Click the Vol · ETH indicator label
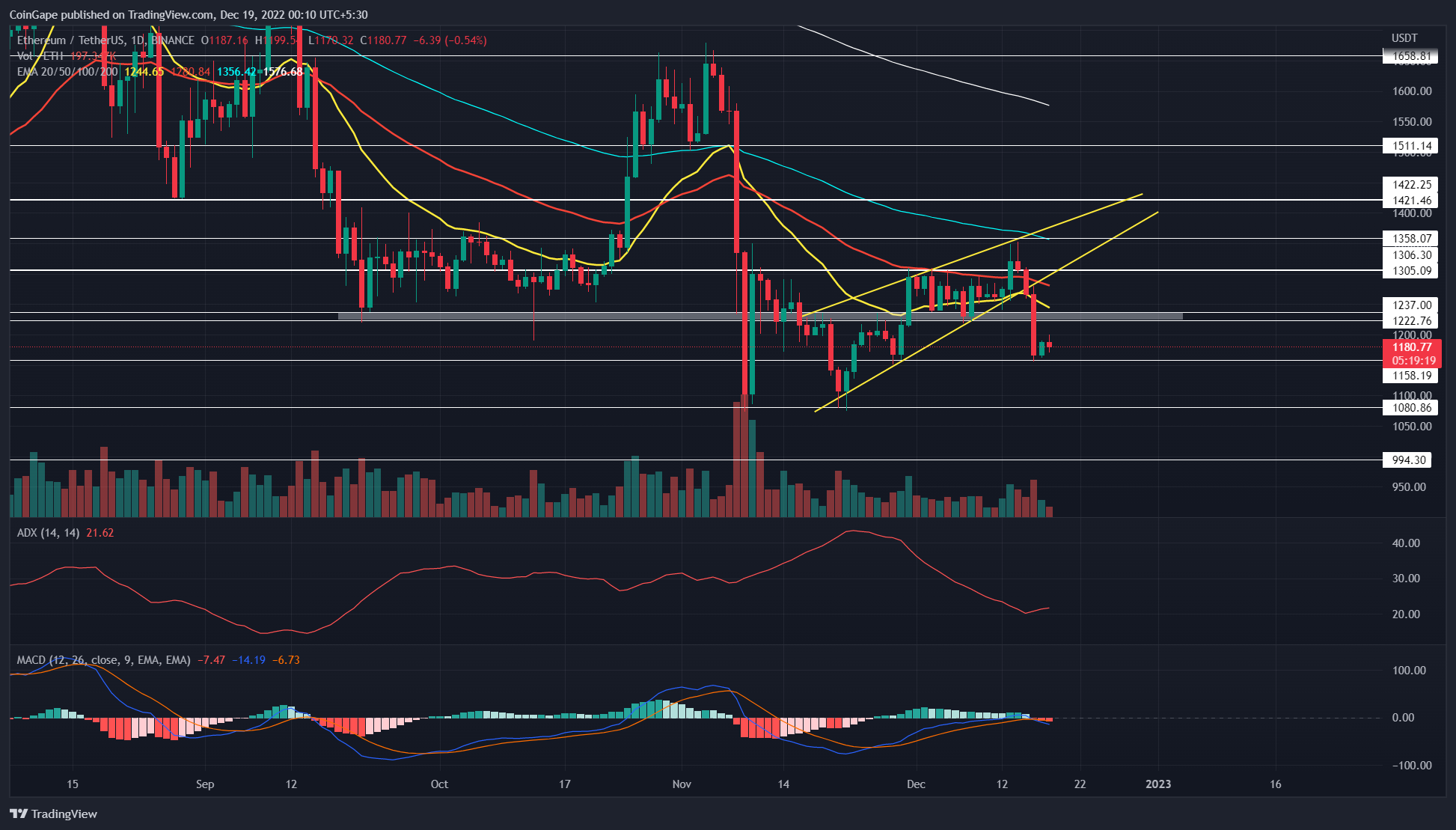 click(40, 56)
